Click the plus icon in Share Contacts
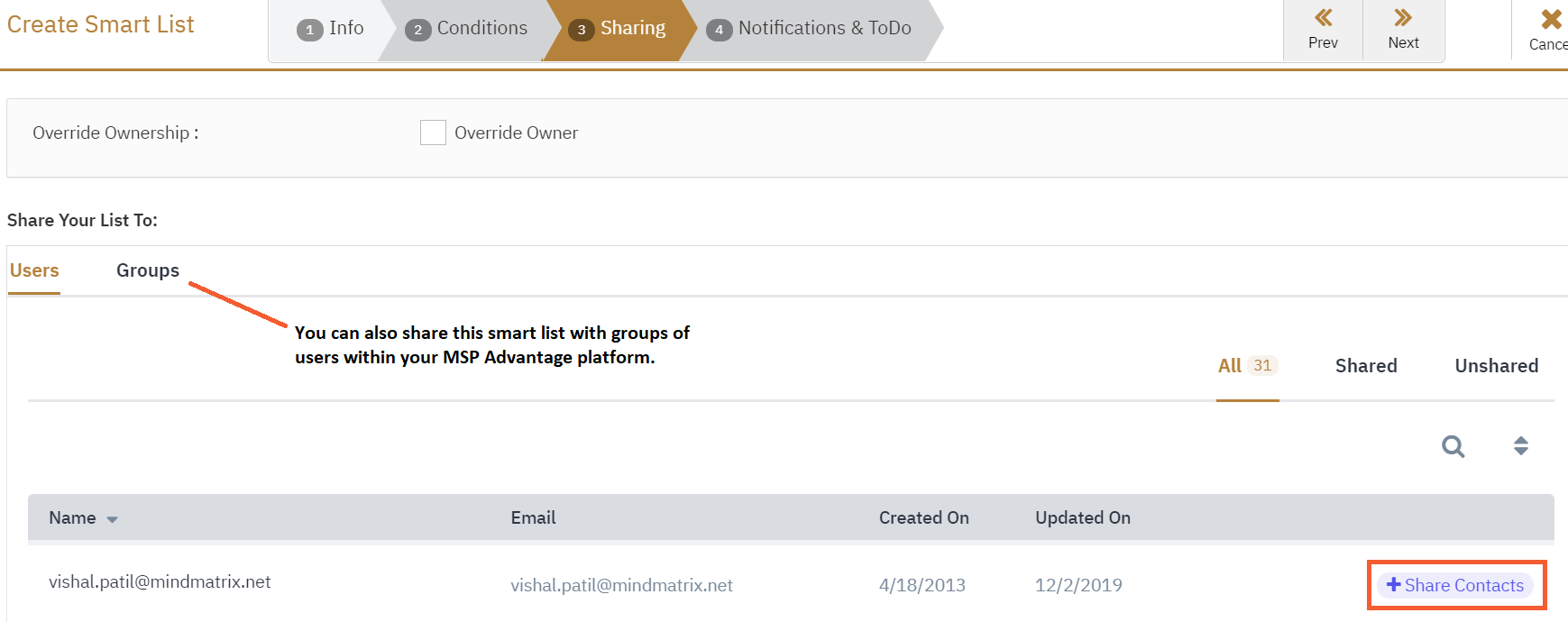This screenshot has width=1568, height=622. [x=1393, y=585]
